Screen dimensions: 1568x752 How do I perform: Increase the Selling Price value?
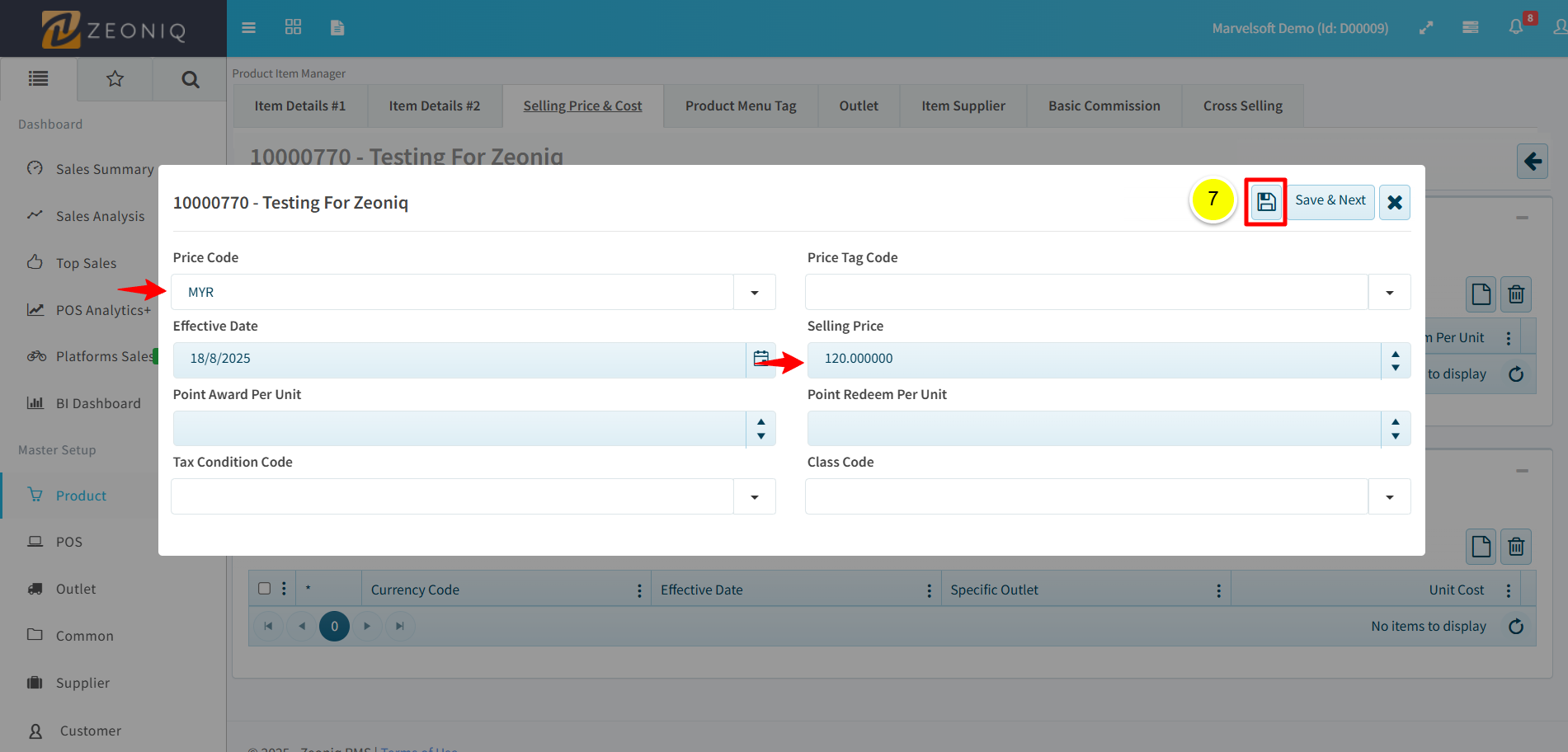point(1396,354)
